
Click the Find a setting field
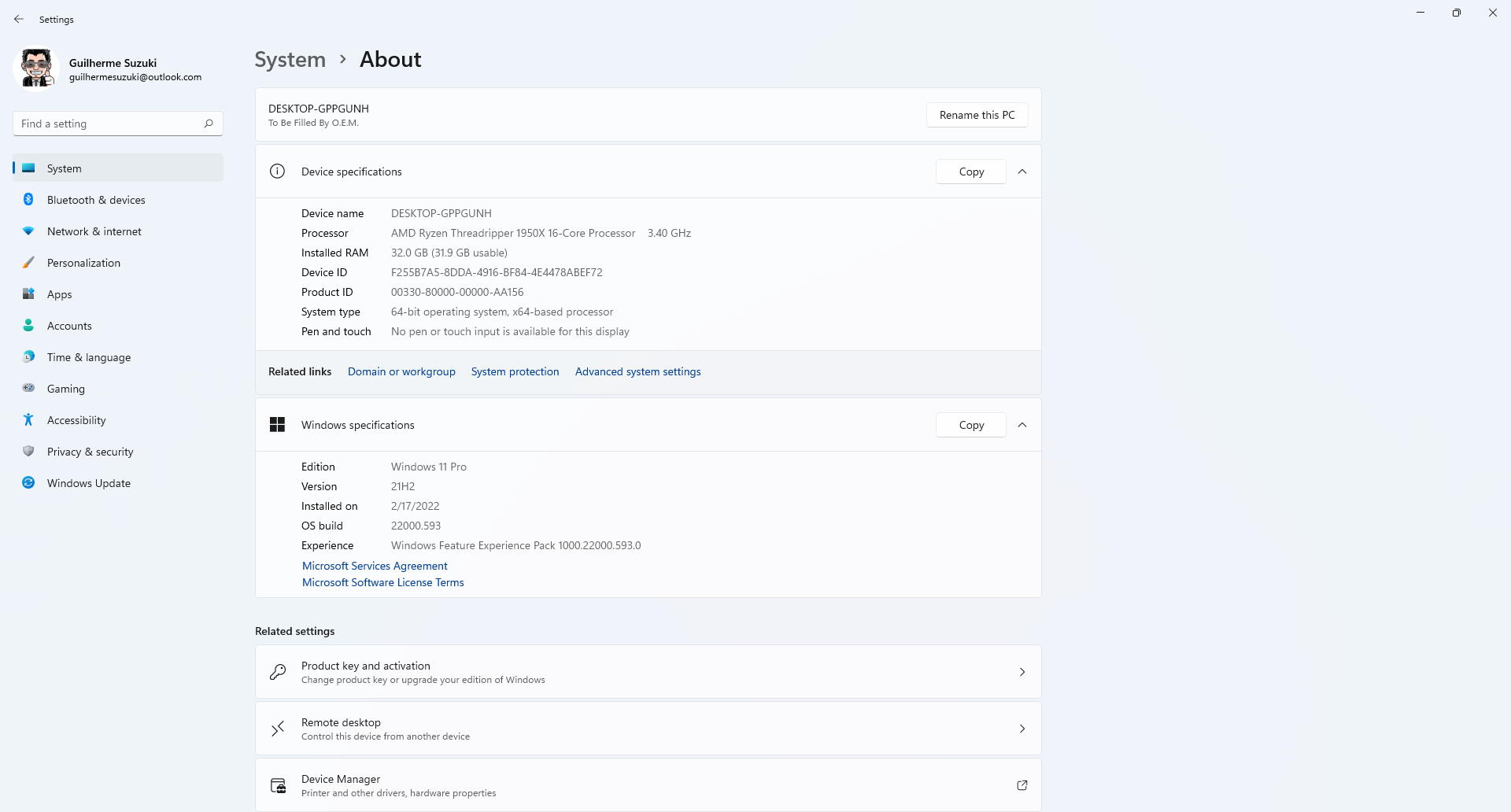107,124
